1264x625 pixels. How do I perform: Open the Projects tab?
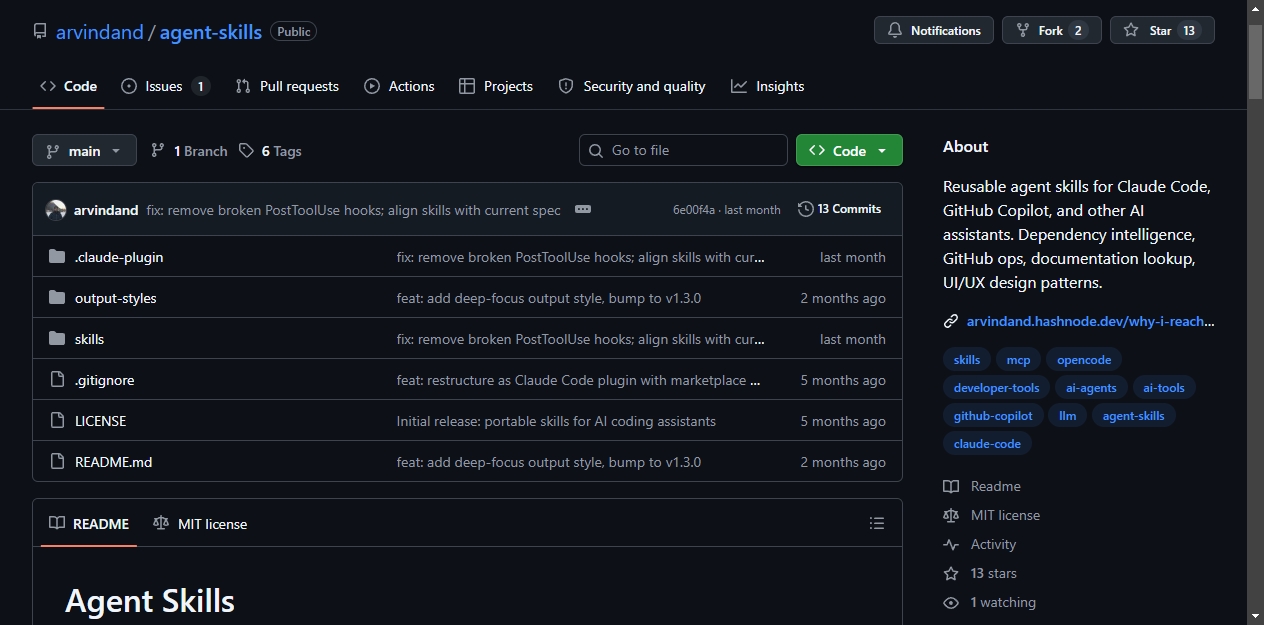pyautogui.click(x=495, y=86)
